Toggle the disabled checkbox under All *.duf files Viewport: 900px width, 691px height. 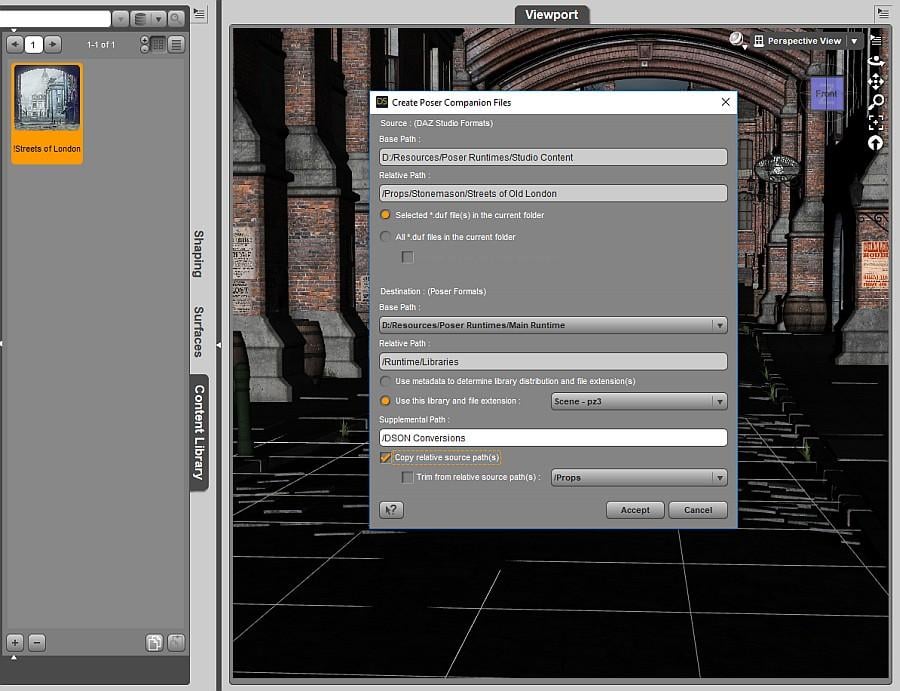pyautogui.click(x=408, y=257)
